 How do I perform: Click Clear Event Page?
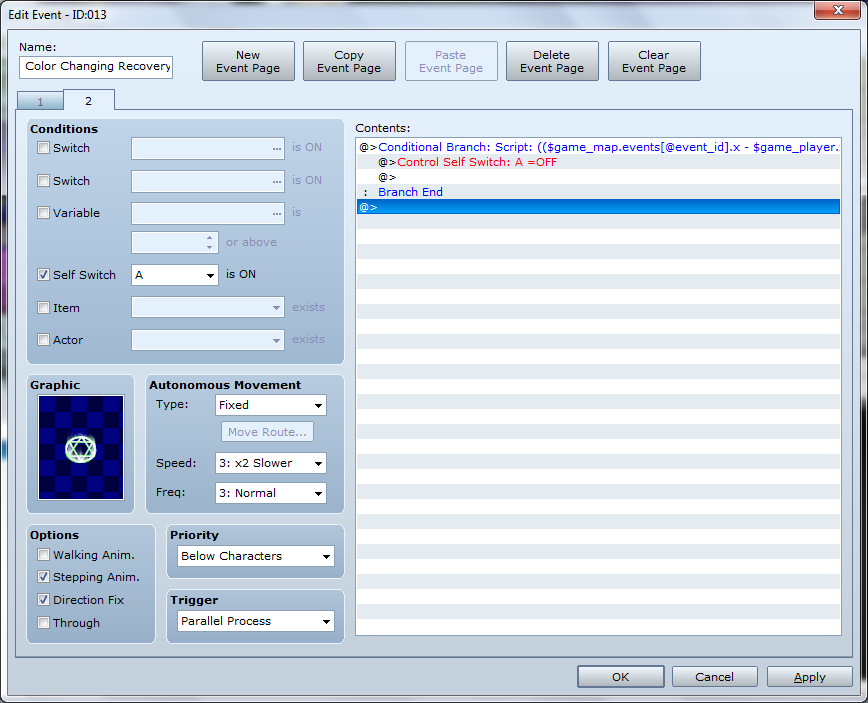pos(654,61)
